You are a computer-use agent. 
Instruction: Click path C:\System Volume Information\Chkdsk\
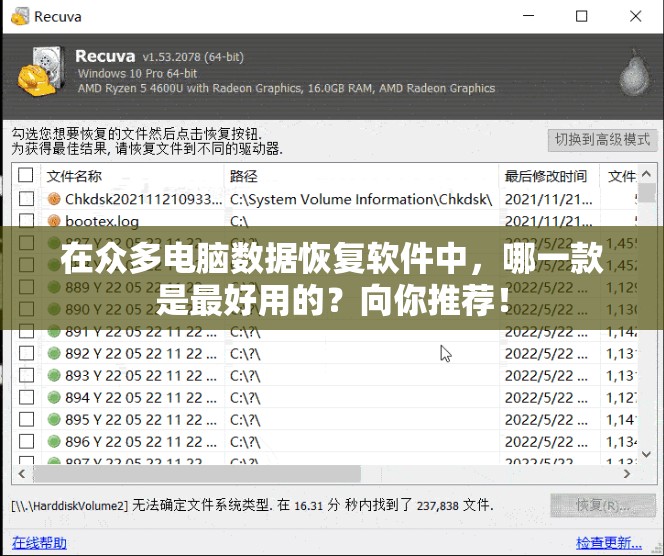coord(361,199)
